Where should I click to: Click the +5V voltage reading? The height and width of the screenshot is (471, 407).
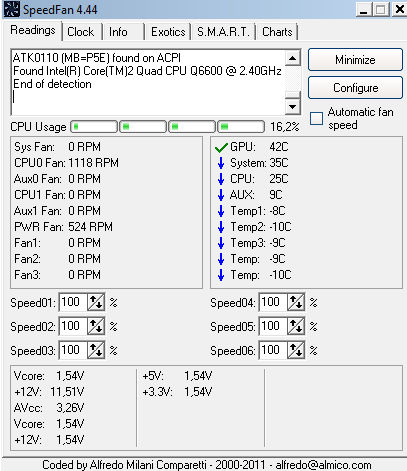pyautogui.click(x=177, y=376)
